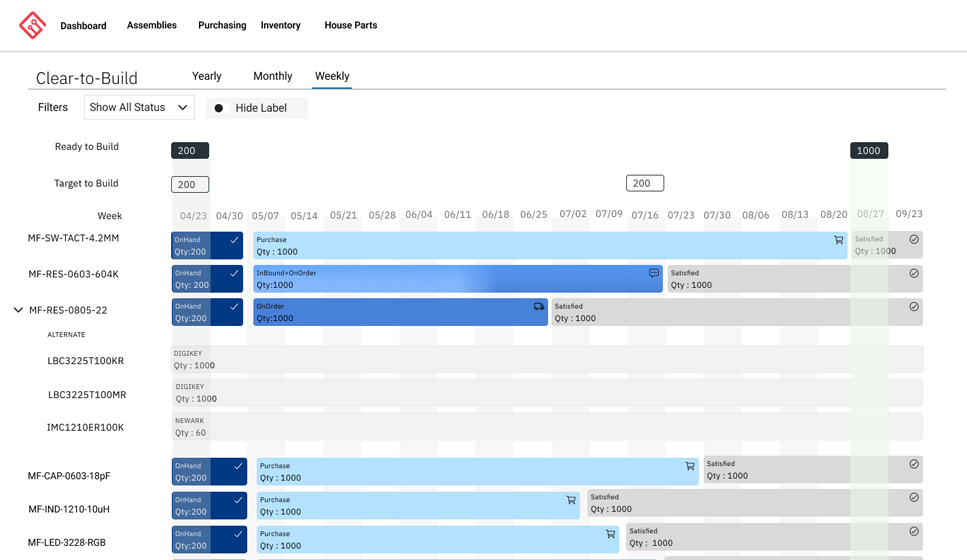Click truck icon on MF-RES-0805-22 OnOrder bar
The height and width of the screenshot is (560, 967).
539,307
